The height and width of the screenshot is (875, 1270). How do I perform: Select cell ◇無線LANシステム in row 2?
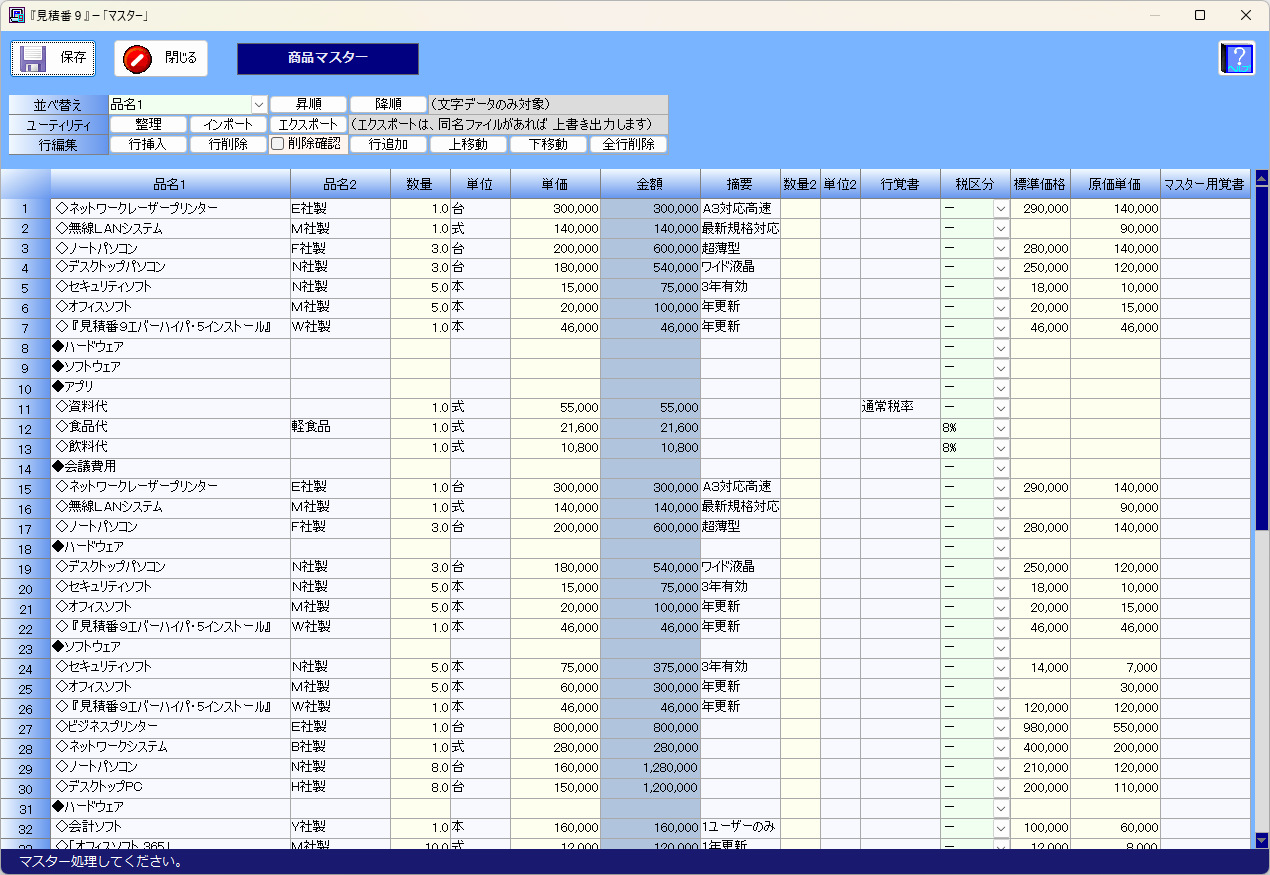click(x=170, y=228)
